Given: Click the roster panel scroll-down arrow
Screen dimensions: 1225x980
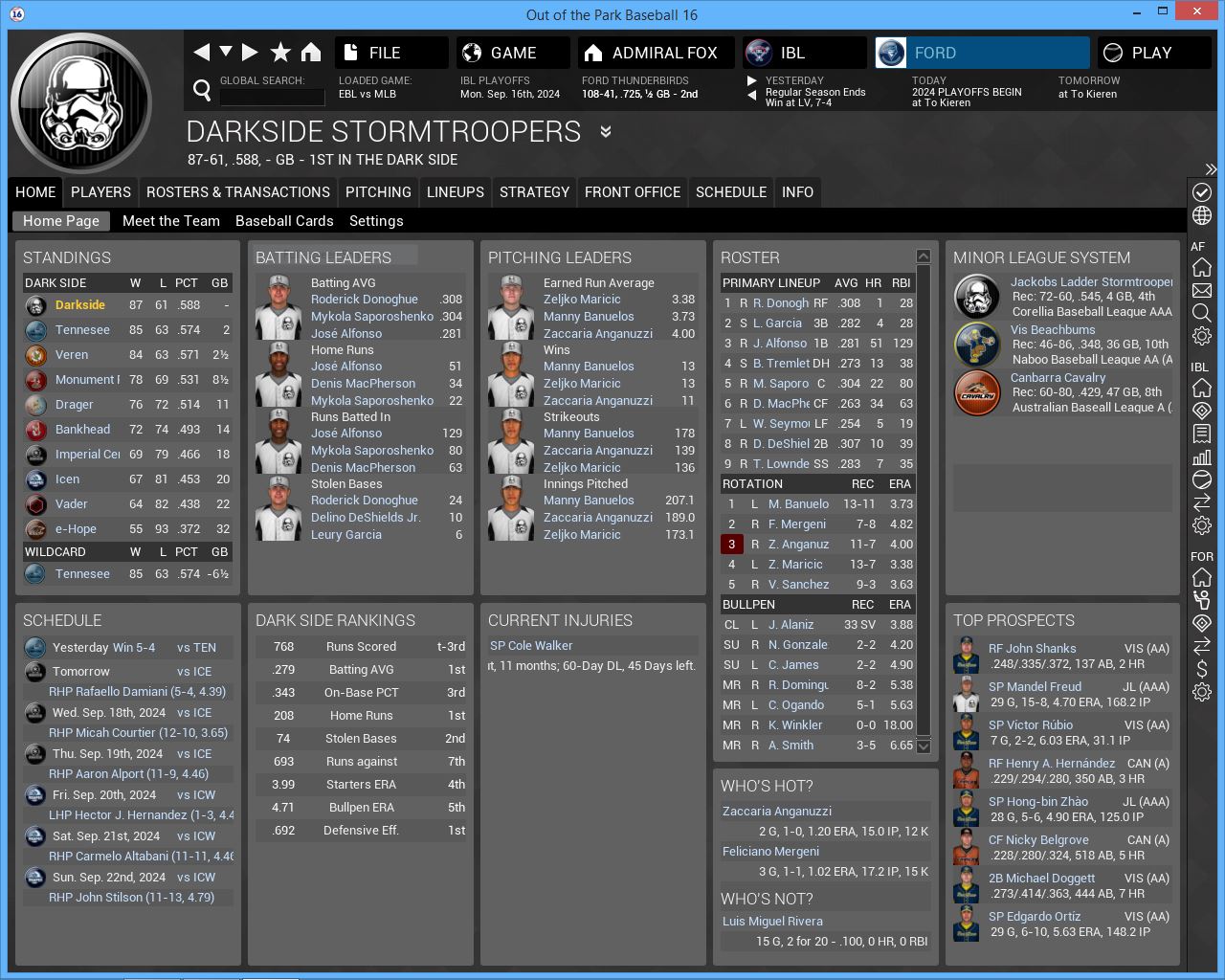Looking at the screenshot, I should coord(924,746).
